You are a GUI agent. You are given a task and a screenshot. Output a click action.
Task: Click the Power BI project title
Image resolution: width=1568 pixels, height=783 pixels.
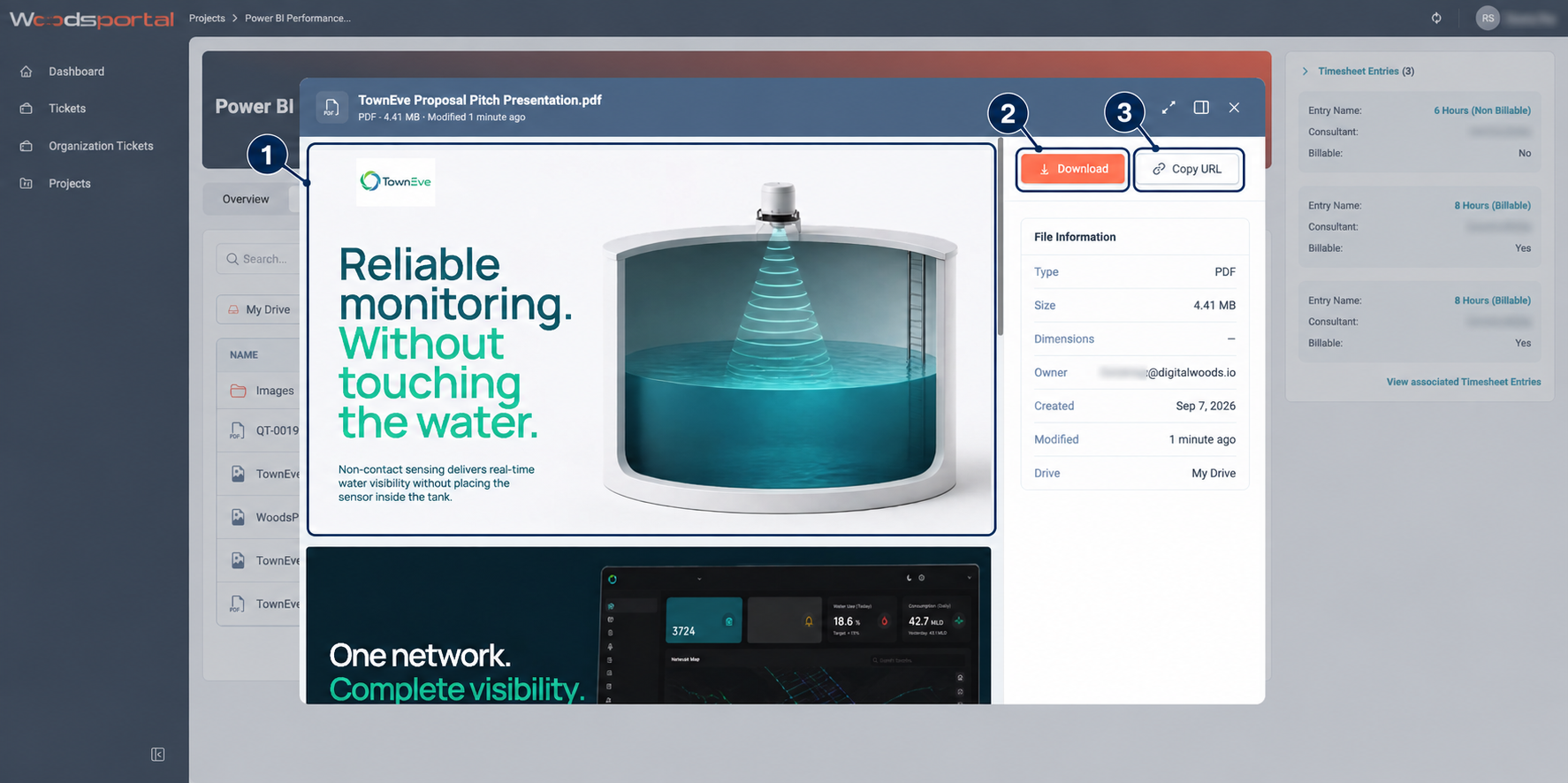(255, 107)
